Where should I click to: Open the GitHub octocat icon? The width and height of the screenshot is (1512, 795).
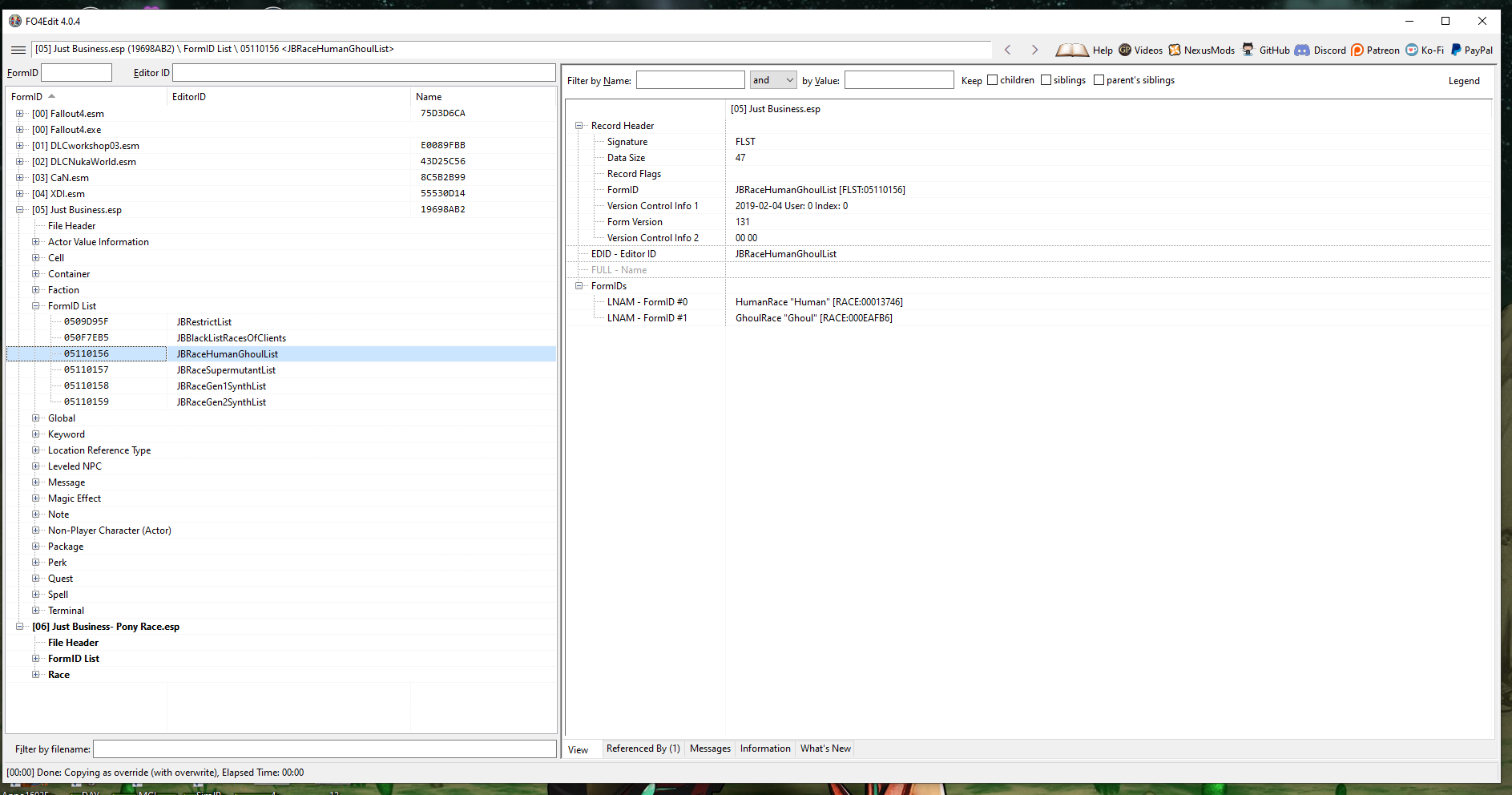(x=1248, y=50)
